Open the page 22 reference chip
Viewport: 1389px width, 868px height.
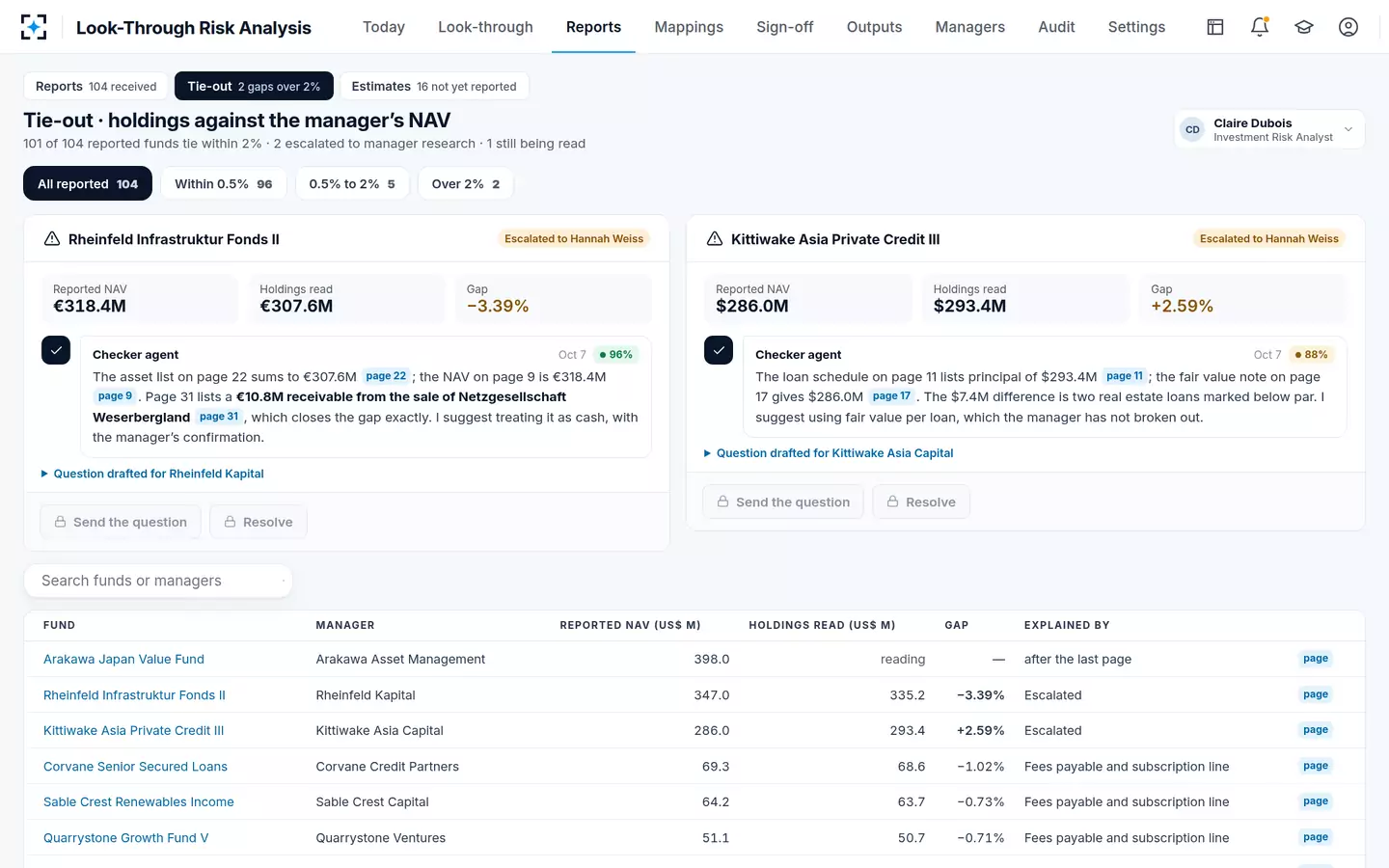tap(386, 376)
